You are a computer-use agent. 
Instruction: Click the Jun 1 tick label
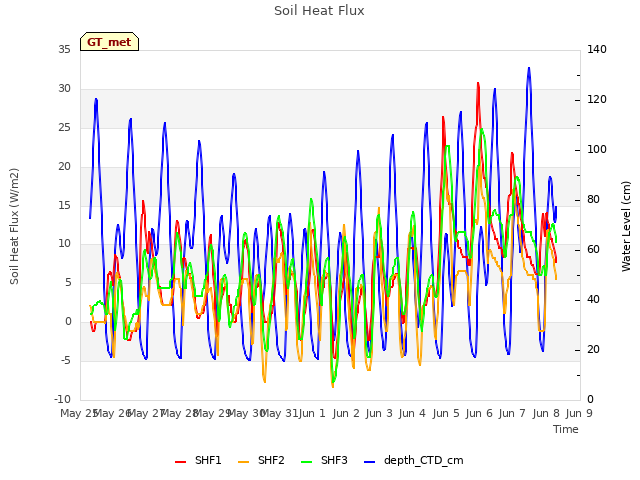coord(312,413)
